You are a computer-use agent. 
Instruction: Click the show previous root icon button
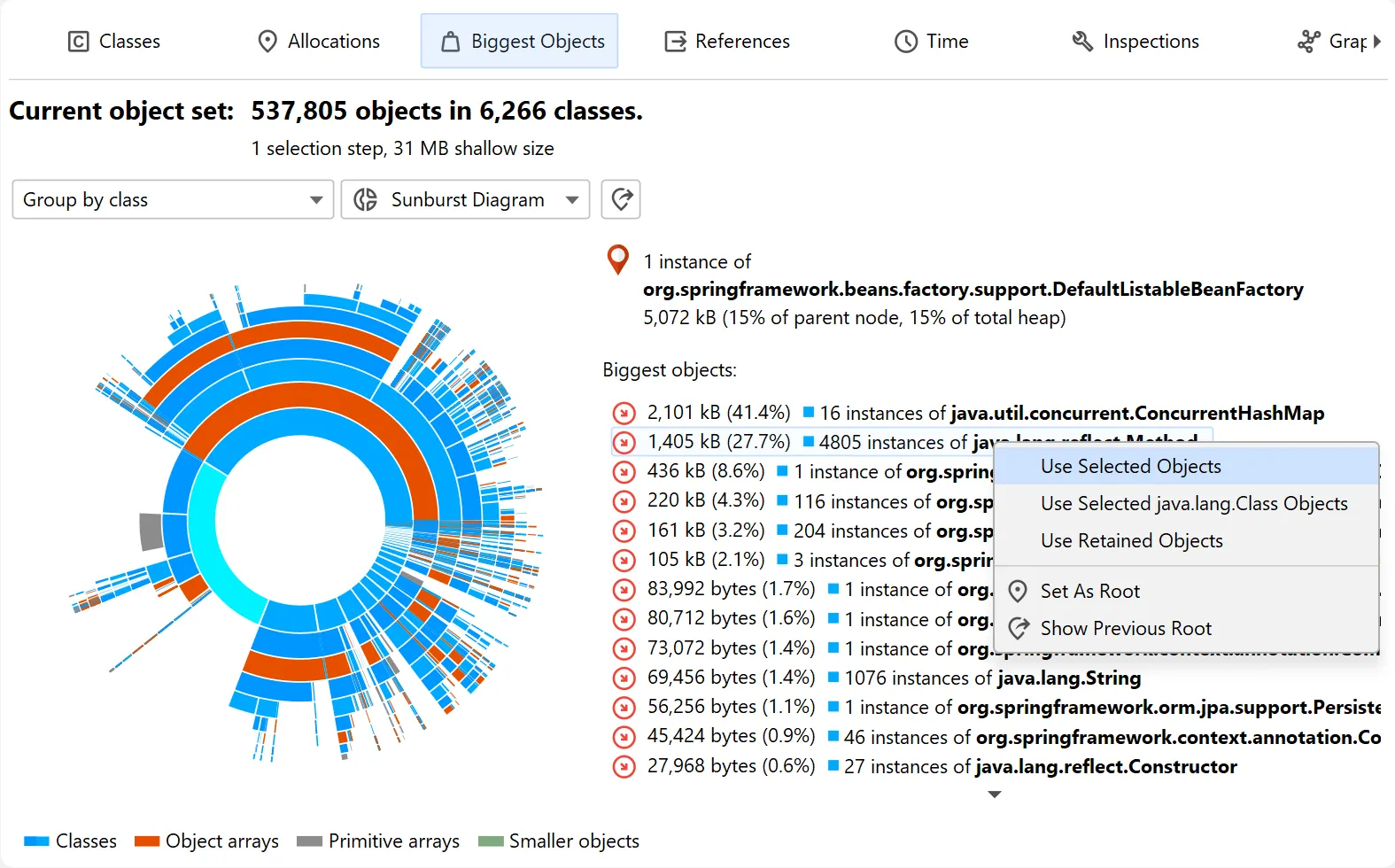point(621,199)
